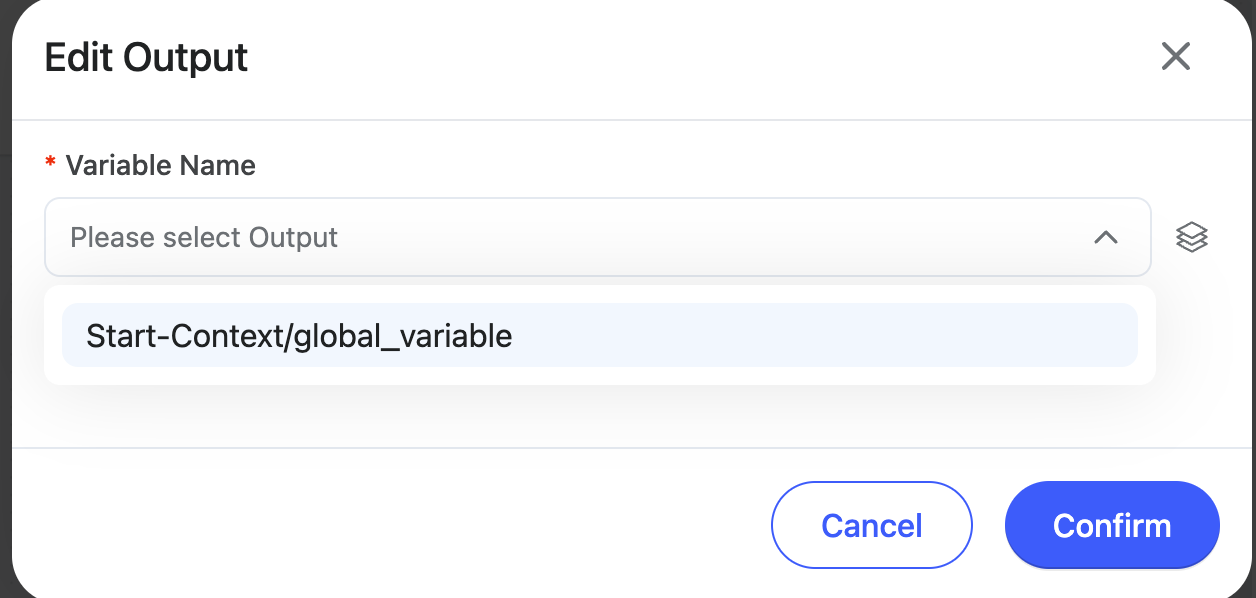Click the Edit Output dialog title
This screenshot has height=598, width=1256.
[146, 57]
